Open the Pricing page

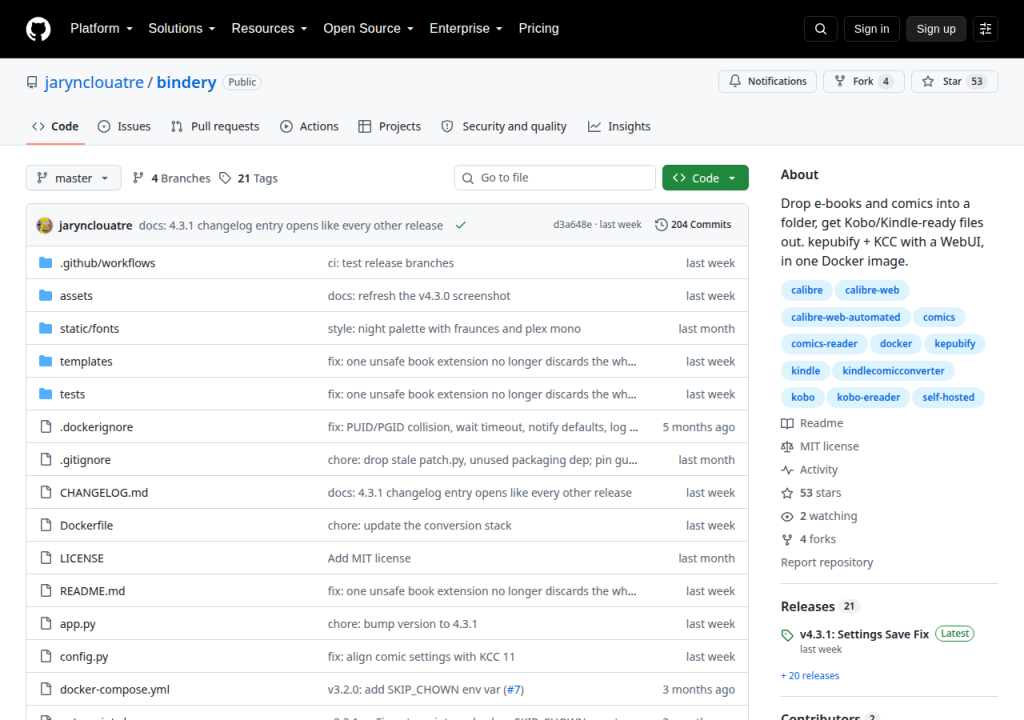point(538,29)
